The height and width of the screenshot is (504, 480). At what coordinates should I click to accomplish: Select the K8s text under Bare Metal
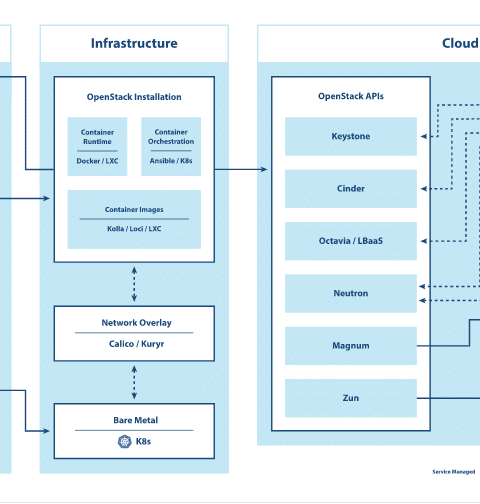[x=143, y=442]
